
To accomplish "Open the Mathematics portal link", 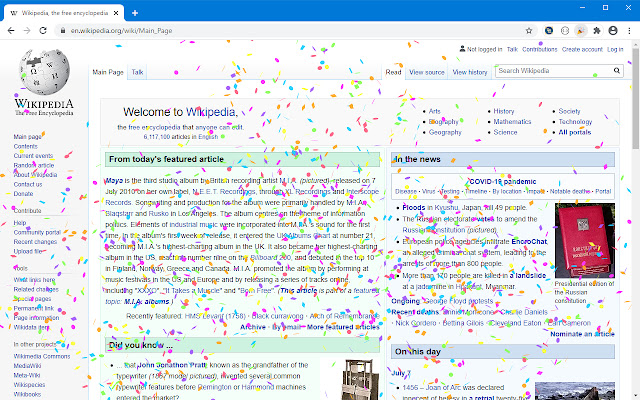I will point(512,122).
